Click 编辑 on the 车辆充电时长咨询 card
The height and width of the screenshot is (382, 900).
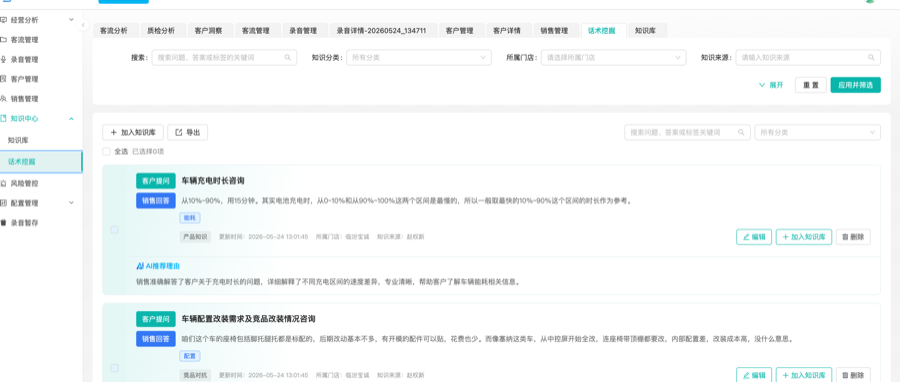[x=754, y=237]
